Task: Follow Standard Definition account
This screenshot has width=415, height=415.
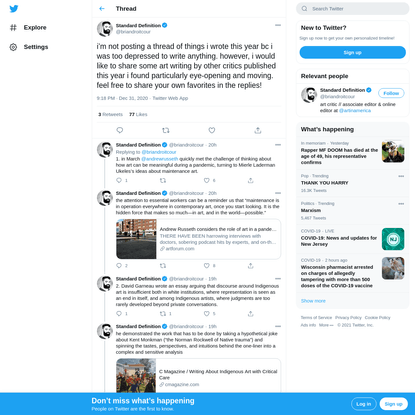Action: 391,93
